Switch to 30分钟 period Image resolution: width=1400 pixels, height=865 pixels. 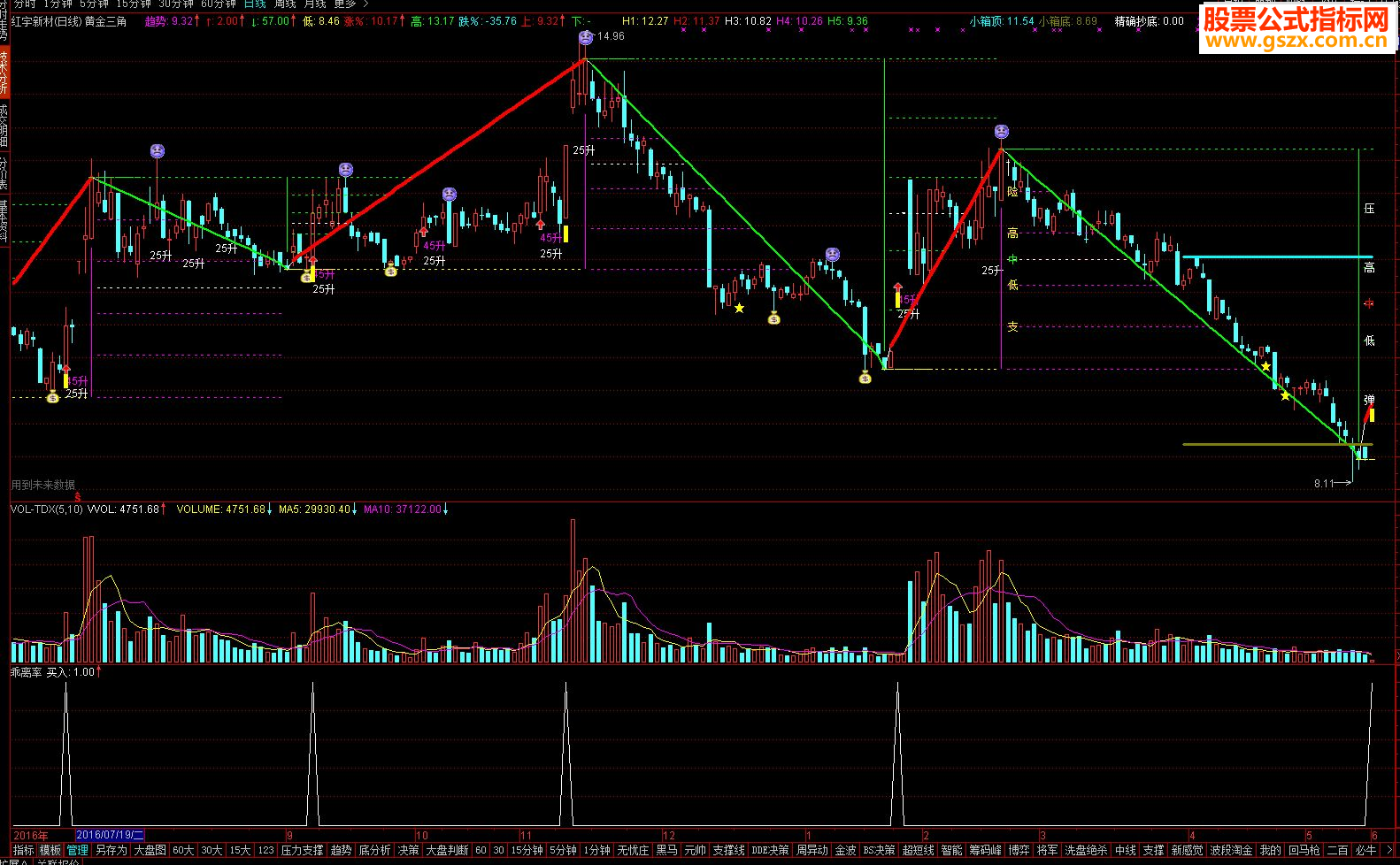176,4
